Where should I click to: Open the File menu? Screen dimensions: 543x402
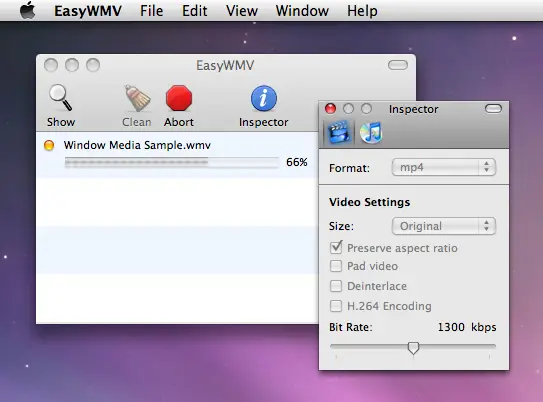tap(151, 11)
